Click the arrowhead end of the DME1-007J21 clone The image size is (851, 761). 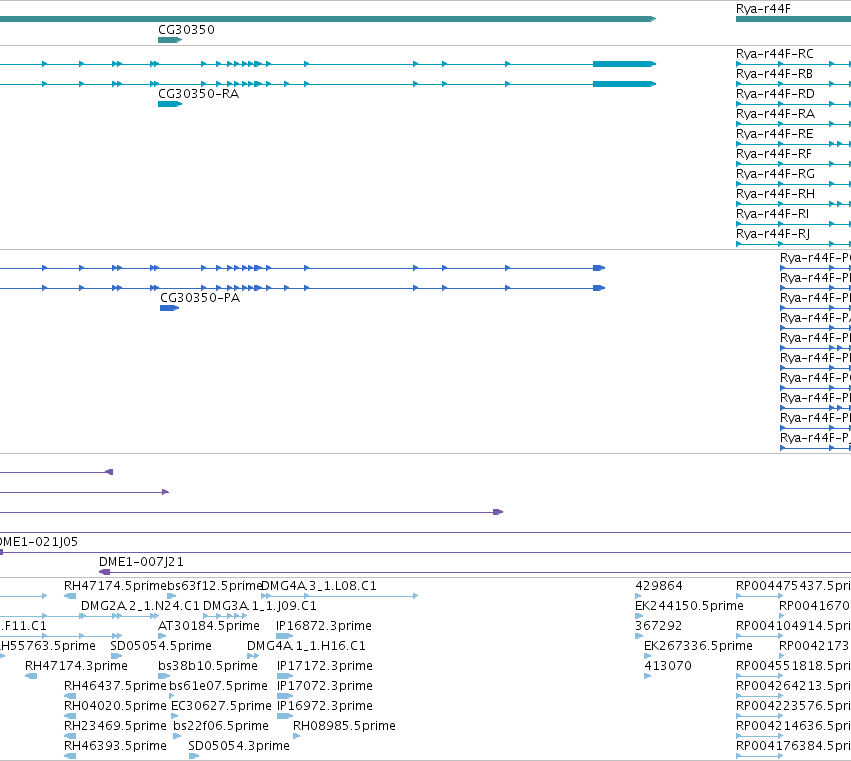pos(104,572)
